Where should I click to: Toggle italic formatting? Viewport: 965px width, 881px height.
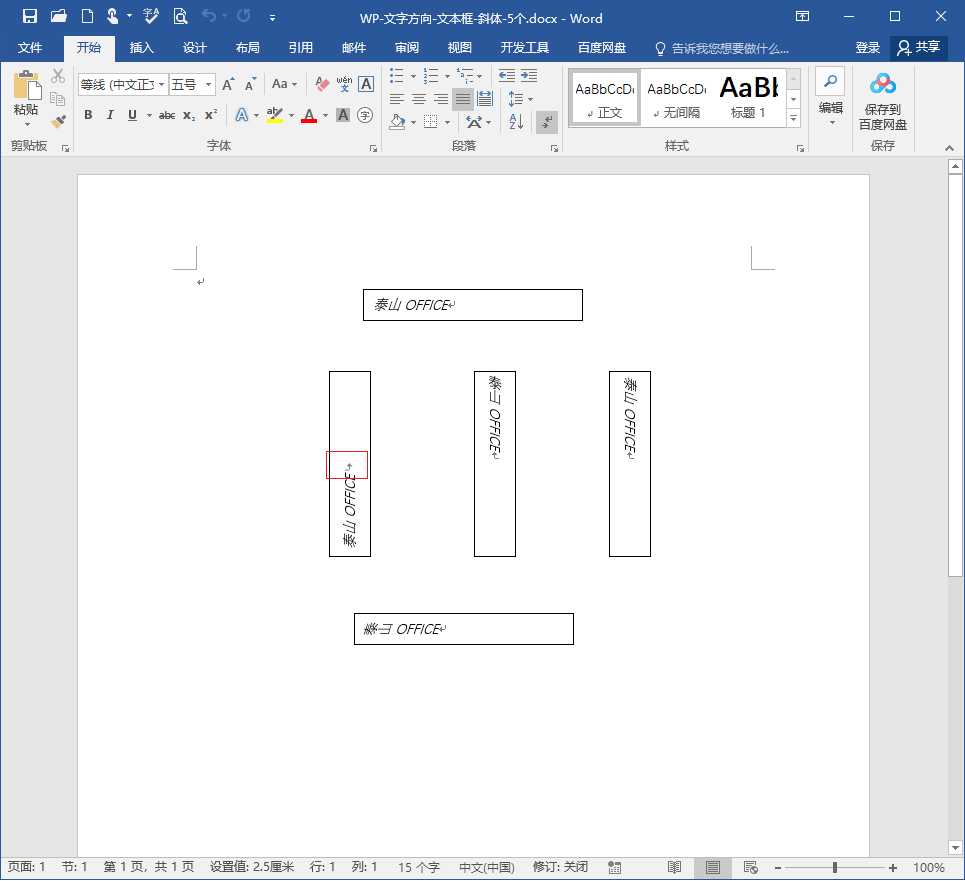[x=110, y=115]
